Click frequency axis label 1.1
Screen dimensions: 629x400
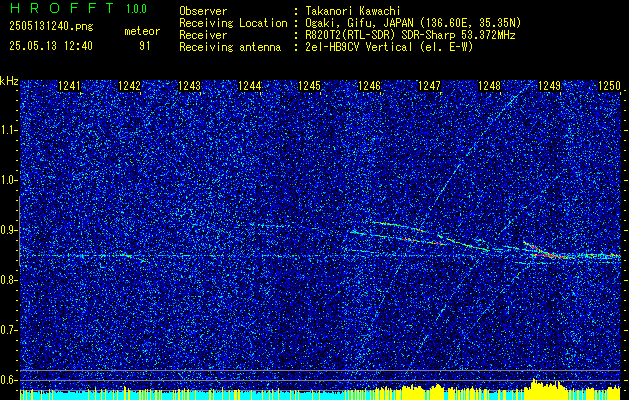tap(8, 130)
